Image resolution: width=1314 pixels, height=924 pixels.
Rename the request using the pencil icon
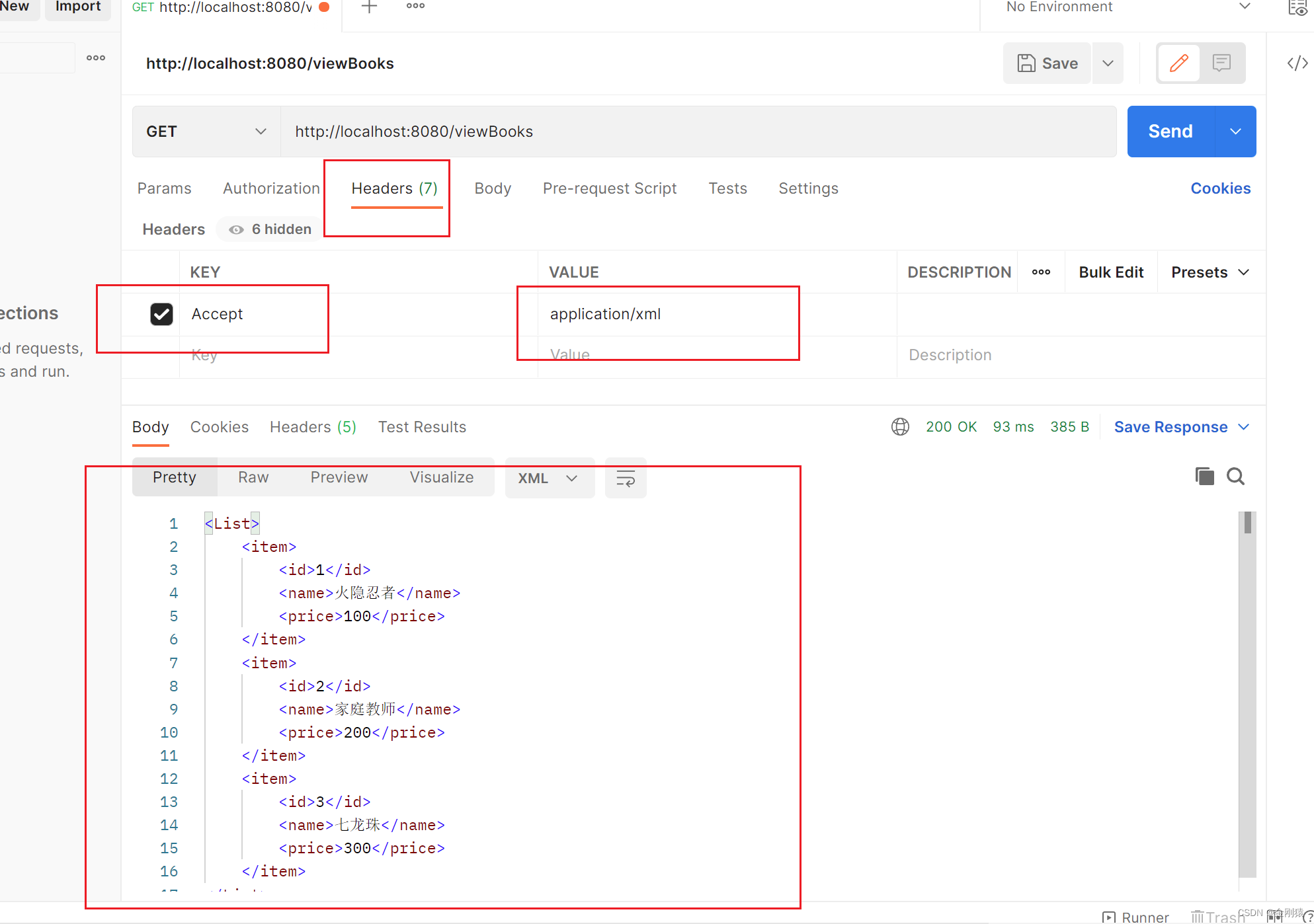tap(1178, 63)
